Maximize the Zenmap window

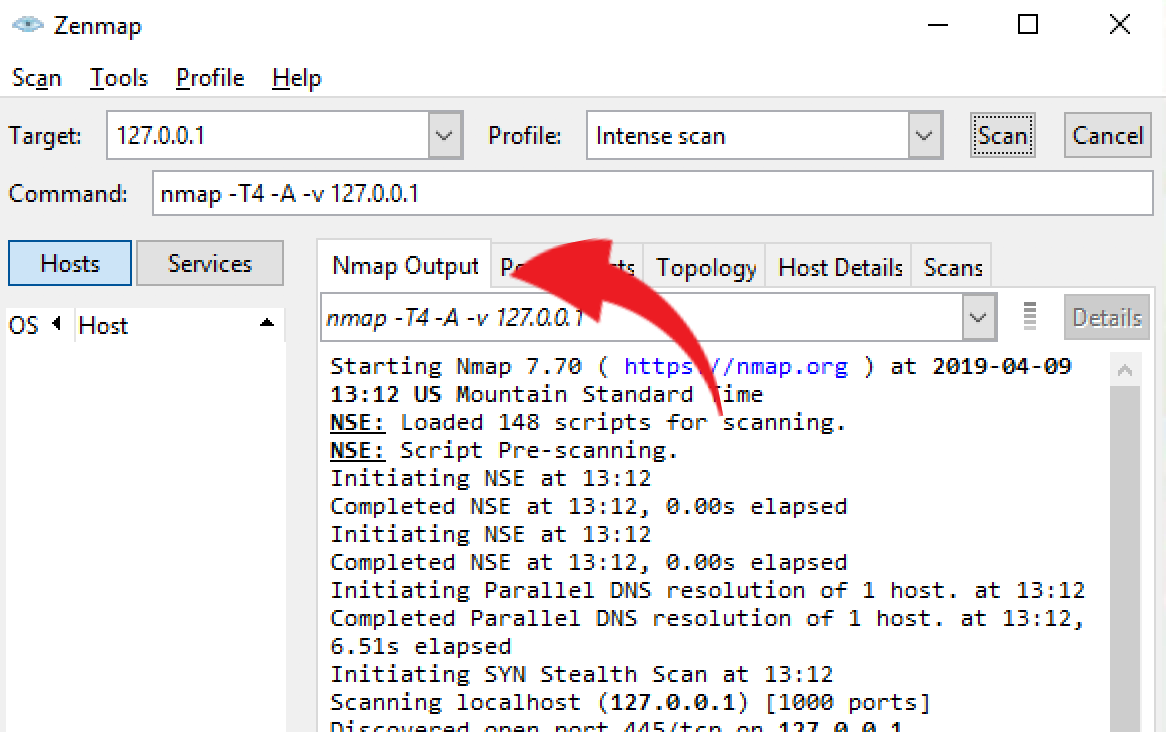tap(1027, 25)
